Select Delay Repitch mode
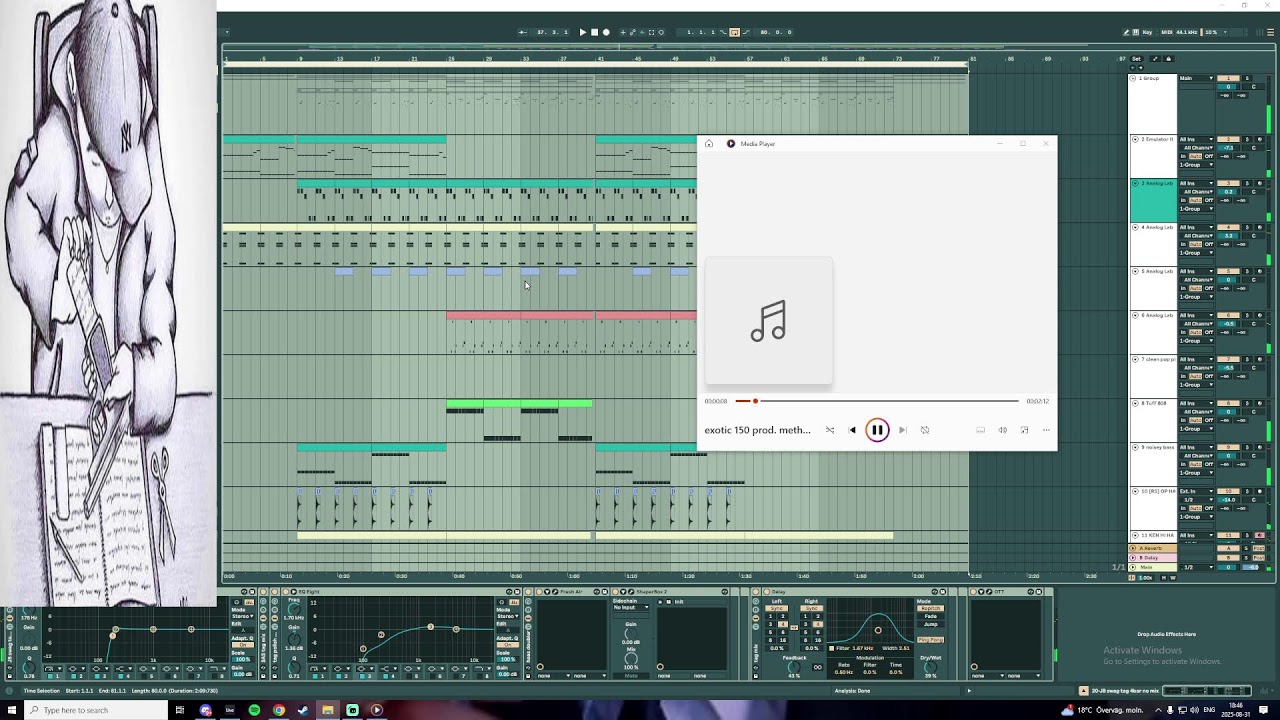Screen dimensions: 1280x720 930,608
